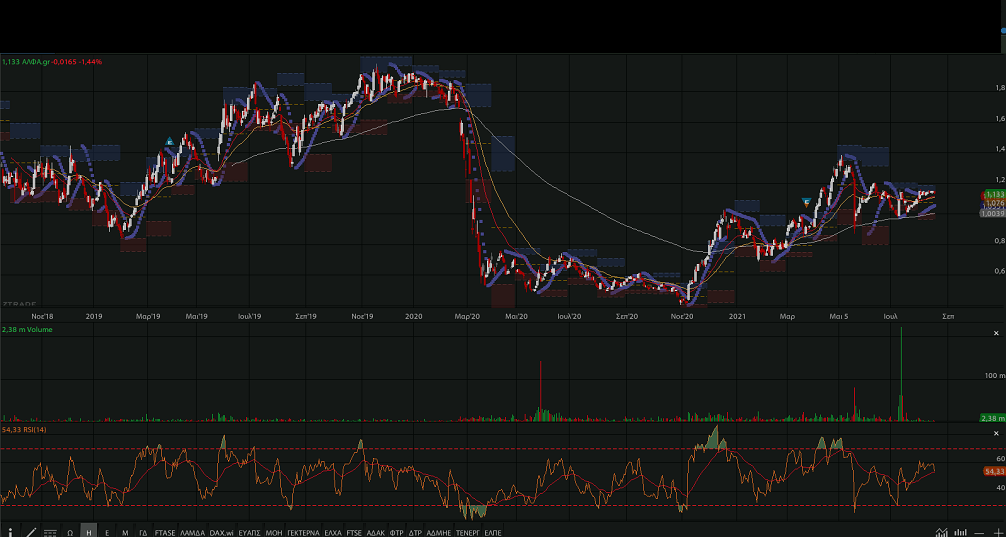Click the bar chart type icon
This screenshot has width=1006, height=537.
click(960, 532)
